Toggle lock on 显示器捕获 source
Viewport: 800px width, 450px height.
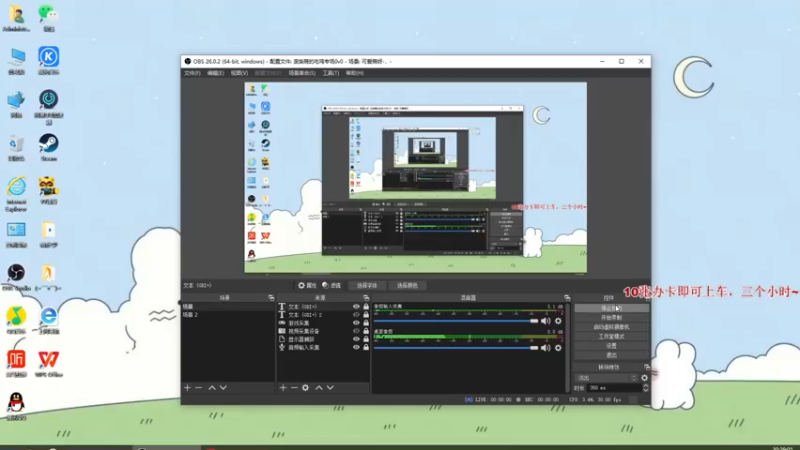click(366, 339)
